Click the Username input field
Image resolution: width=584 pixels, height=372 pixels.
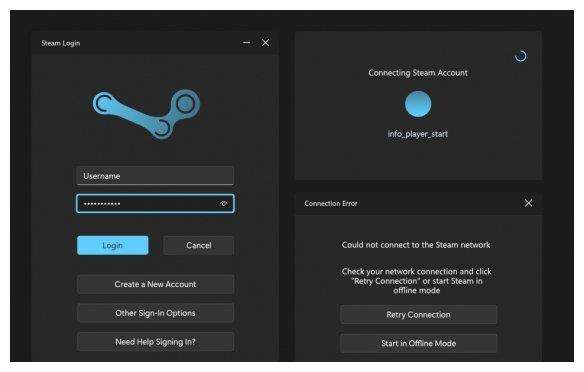155,176
